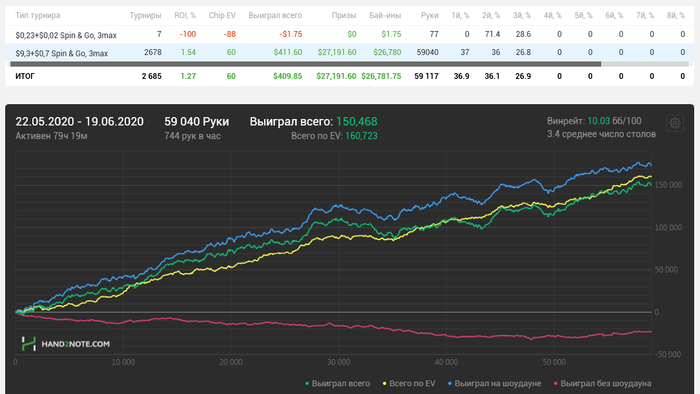Toggle the 'Всего по EV' legend series
The image size is (700, 394).
click(409, 383)
